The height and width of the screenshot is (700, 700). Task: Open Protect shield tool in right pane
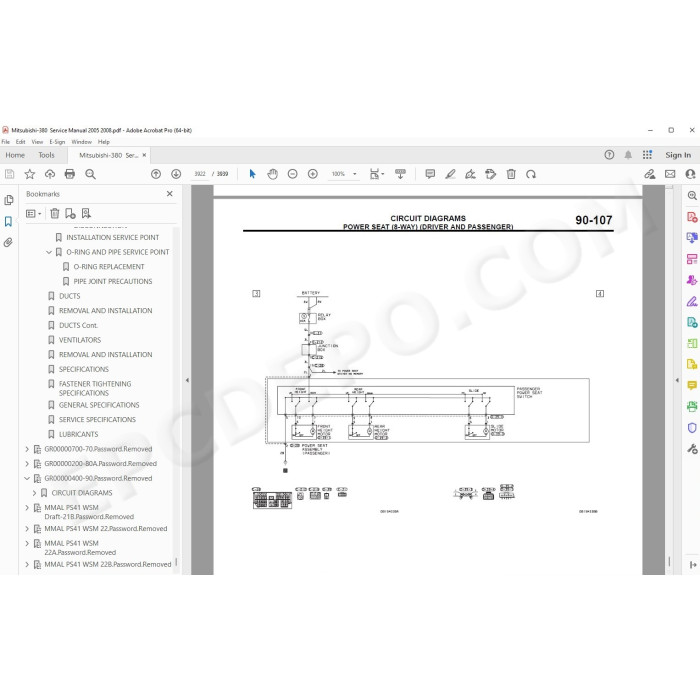692,428
